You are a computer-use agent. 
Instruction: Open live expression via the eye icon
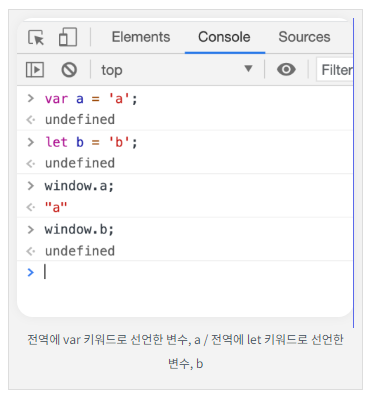(x=286, y=70)
